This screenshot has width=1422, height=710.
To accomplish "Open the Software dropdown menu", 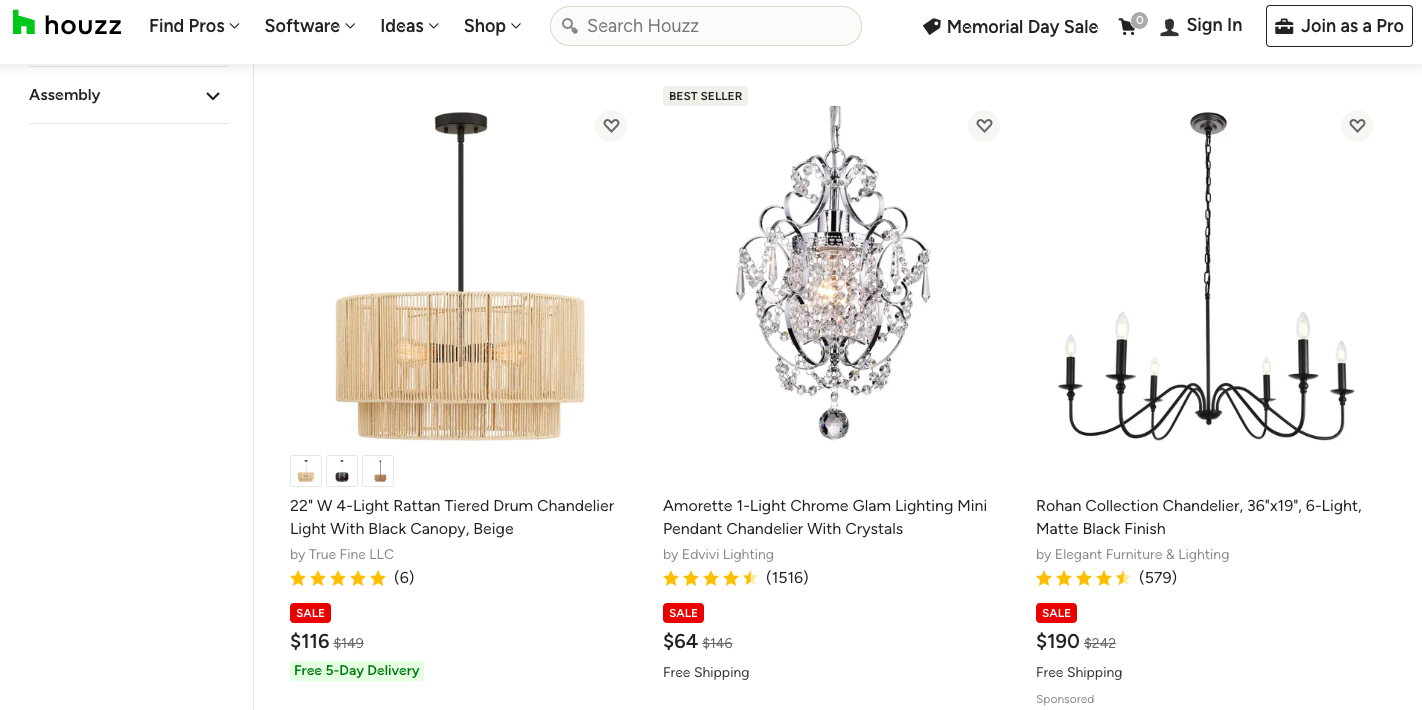I will pos(309,26).
